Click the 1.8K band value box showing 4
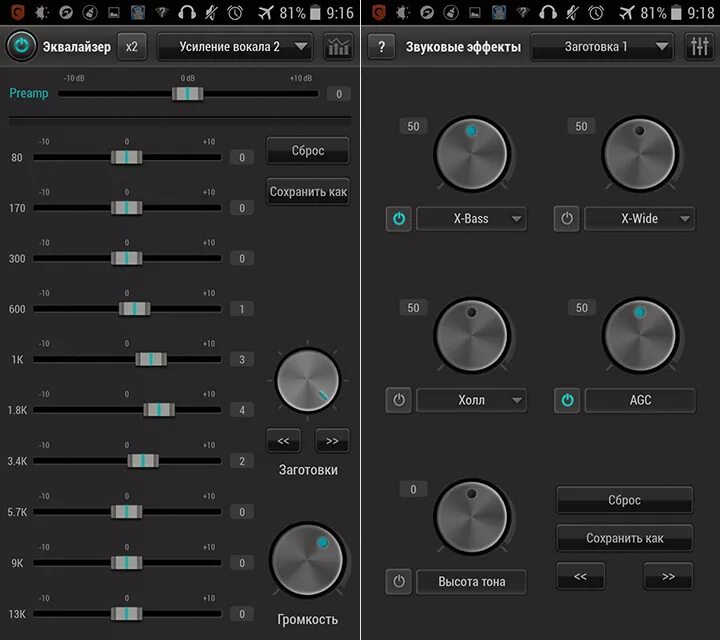Viewport: 720px width, 640px height. click(x=242, y=410)
